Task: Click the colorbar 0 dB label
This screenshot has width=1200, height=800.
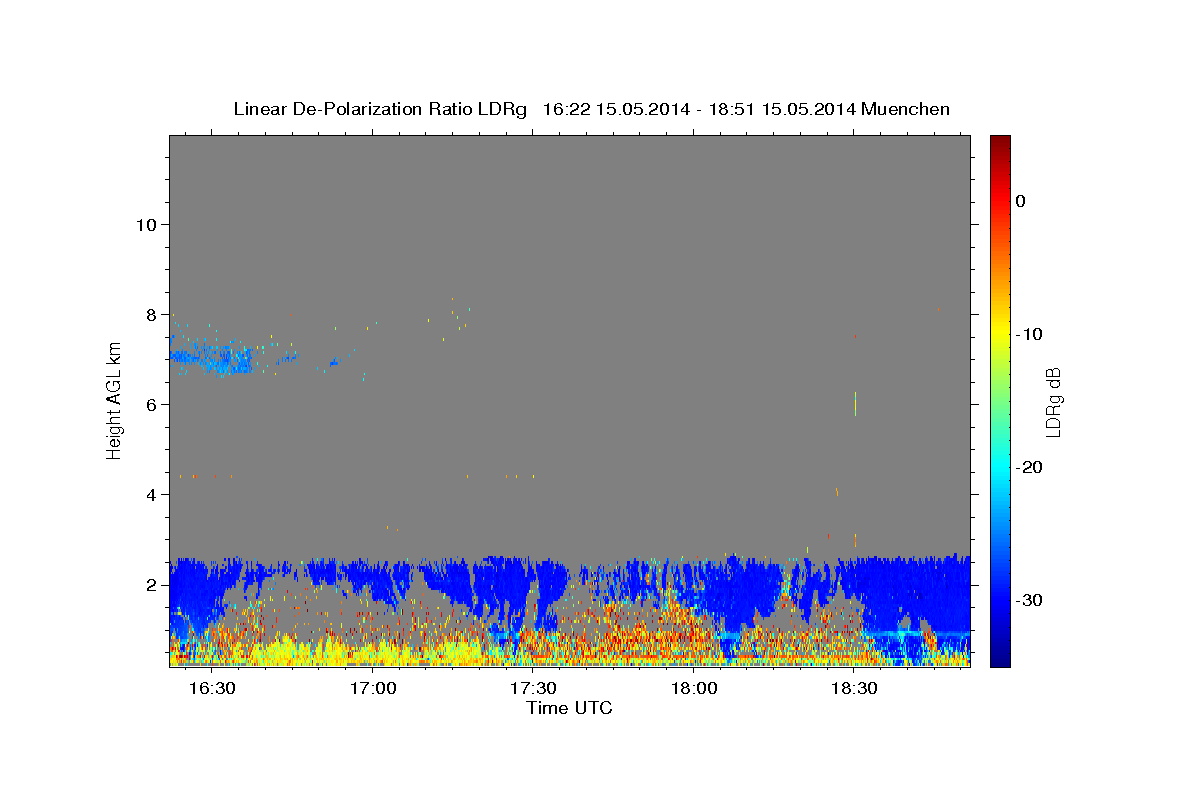Action: click(x=1021, y=201)
